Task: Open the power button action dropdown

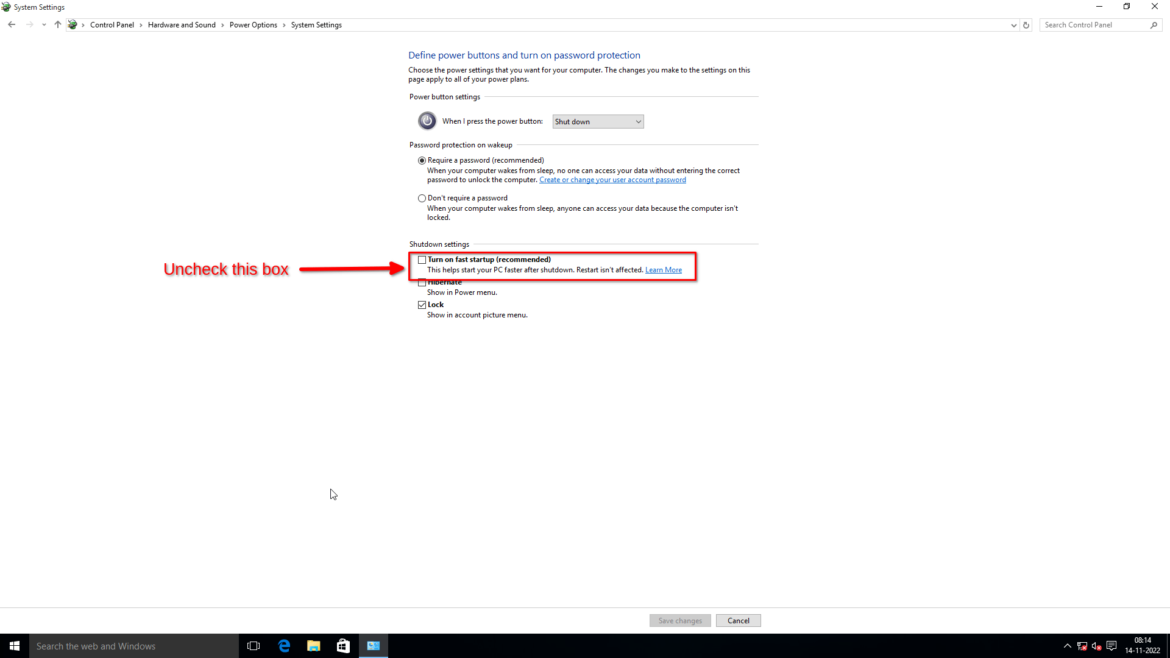Action: 598,122
